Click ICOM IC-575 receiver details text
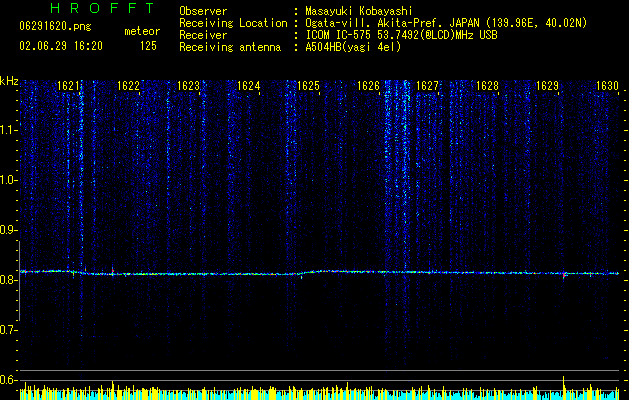 (401, 35)
